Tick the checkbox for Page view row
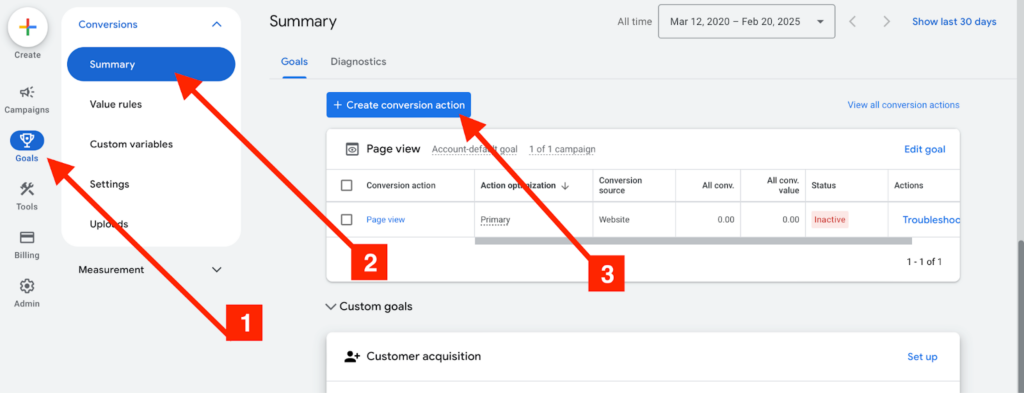The width and height of the screenshot is (1024, 393). pyautogui.click(x=347, y=219)
